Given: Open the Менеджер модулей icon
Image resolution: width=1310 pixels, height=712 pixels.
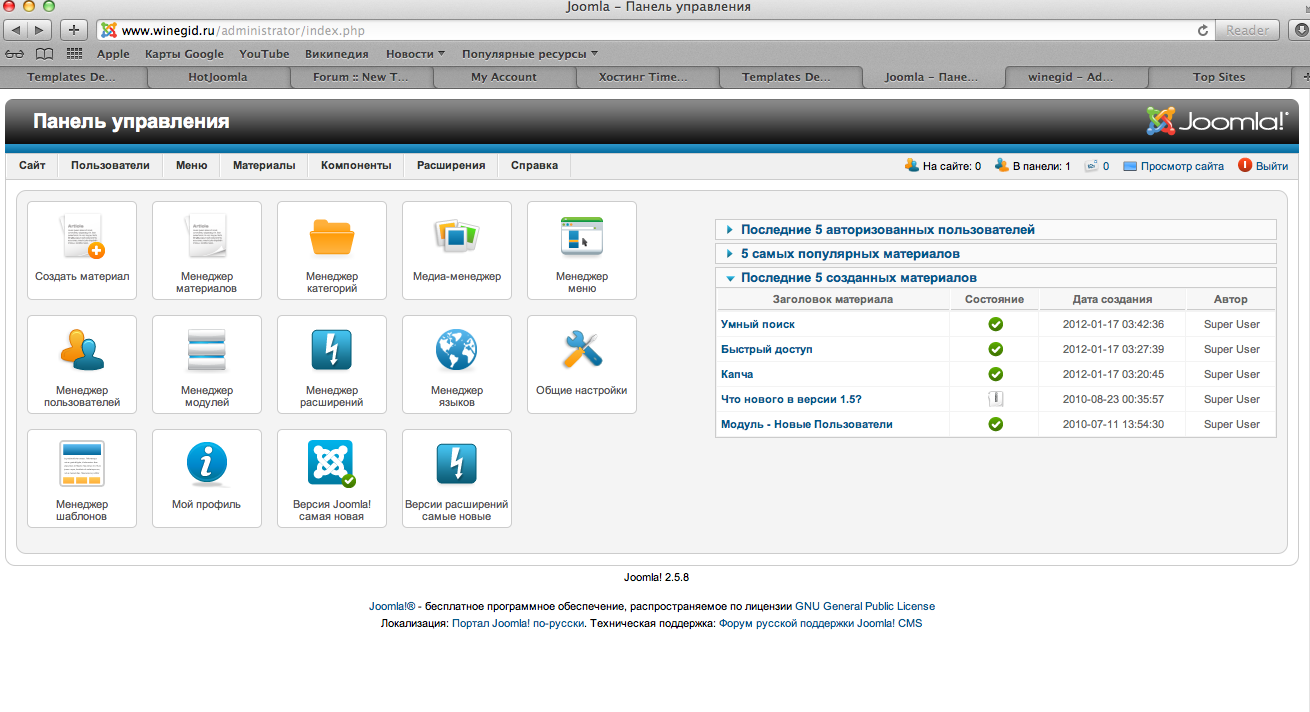Looking at the screenshot, I should click(207, 364).
